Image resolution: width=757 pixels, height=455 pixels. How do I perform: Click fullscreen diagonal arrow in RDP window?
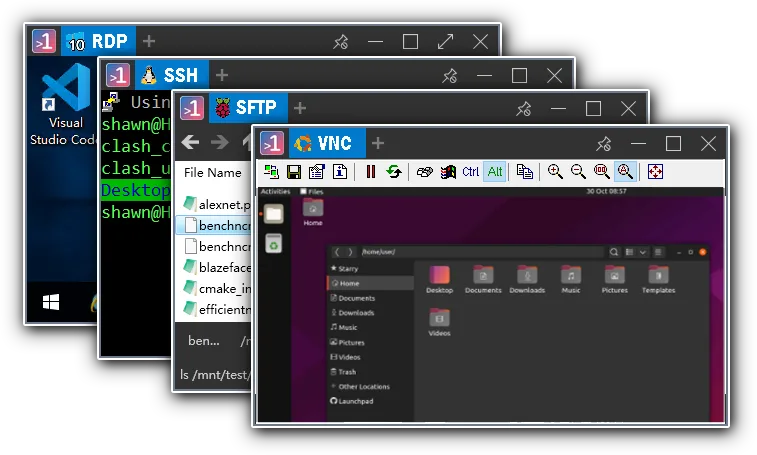[x=445, y=42]
